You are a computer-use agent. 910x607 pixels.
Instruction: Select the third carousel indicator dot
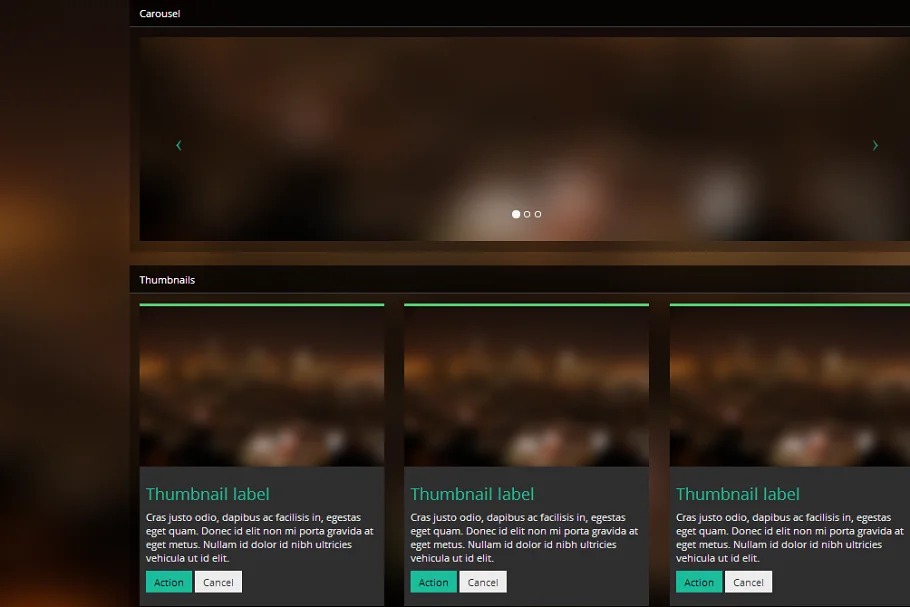(x=538, y=214)
